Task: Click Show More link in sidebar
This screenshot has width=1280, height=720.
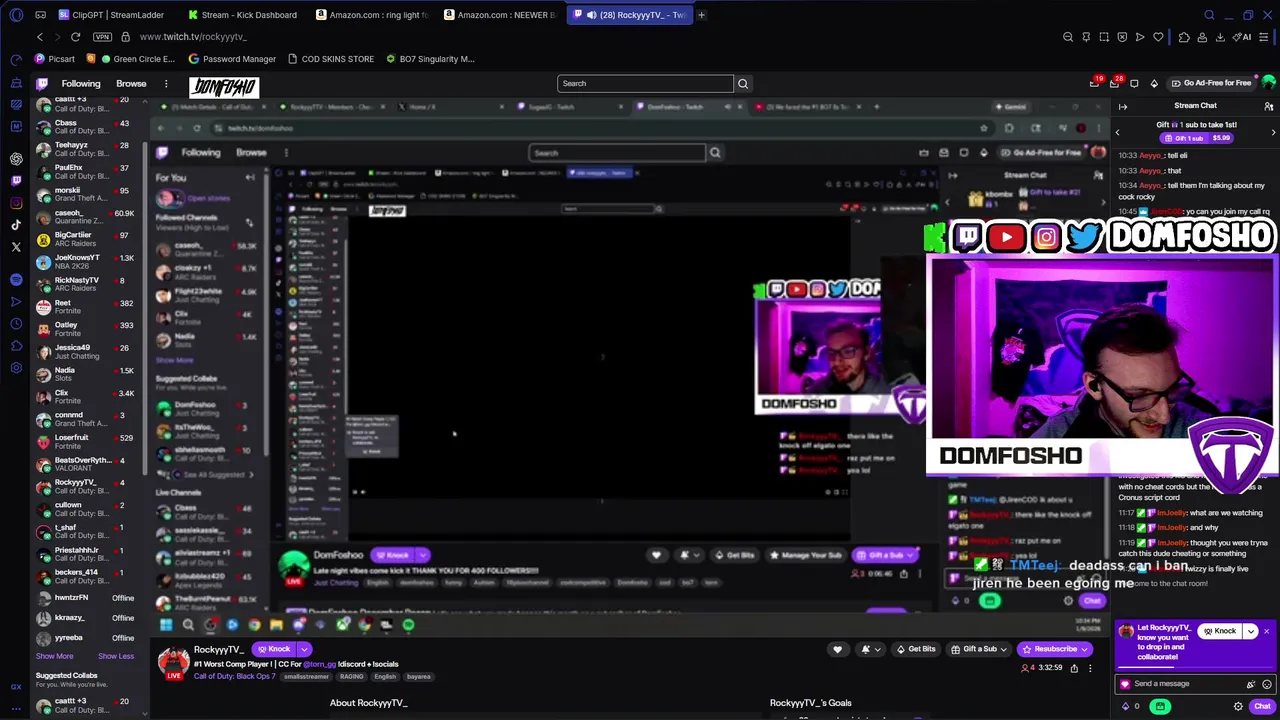Action: click(x=55, y=656)
